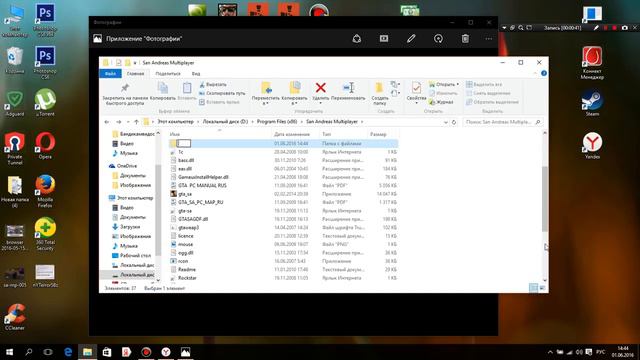The width and height of the screenshot is (640, 360).
Task: Click the Explorer help question-mark icon
Action: tap(544, 73)
